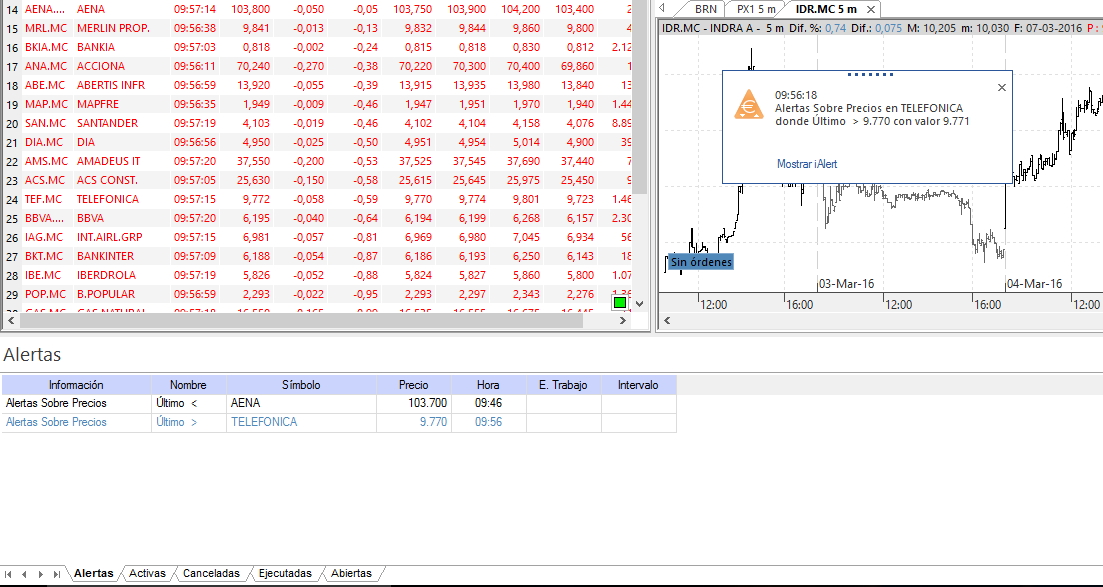Go to previous sheet tab arrow
Viewport: 1103px width, 587px height.
click(x=25, y=574)
